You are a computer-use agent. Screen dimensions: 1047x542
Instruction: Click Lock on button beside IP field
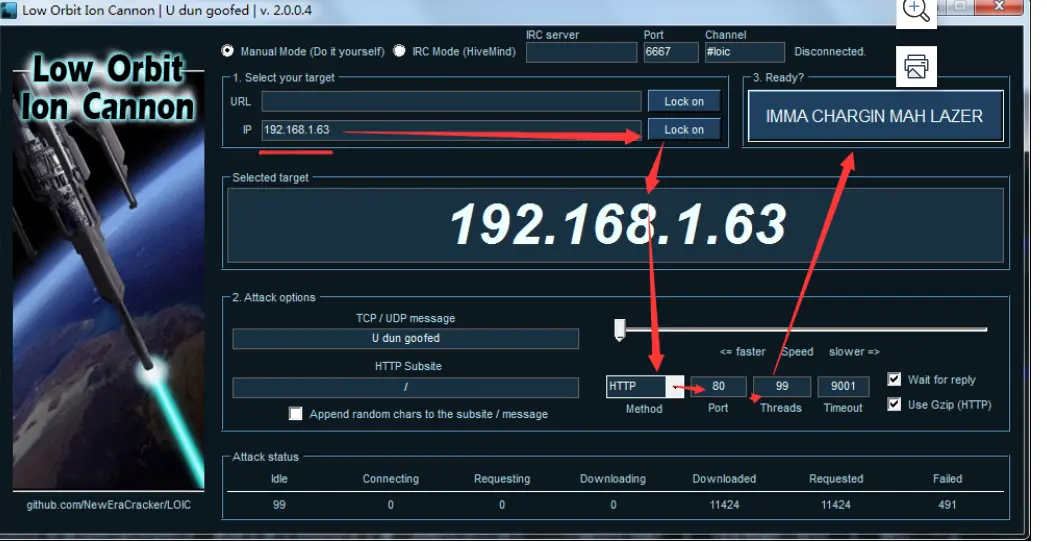pyautogui.click(x=684, y=129)
